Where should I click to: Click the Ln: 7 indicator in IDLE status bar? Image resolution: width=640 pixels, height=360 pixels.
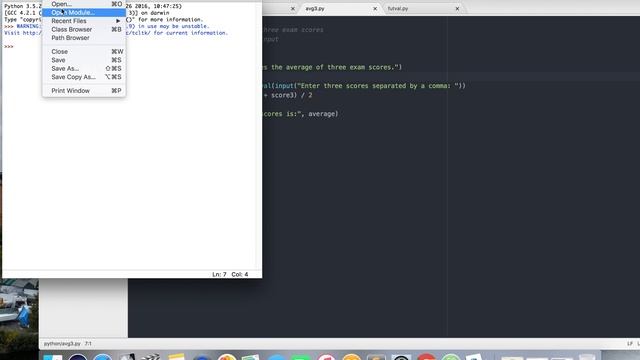(x=219, y=274)
